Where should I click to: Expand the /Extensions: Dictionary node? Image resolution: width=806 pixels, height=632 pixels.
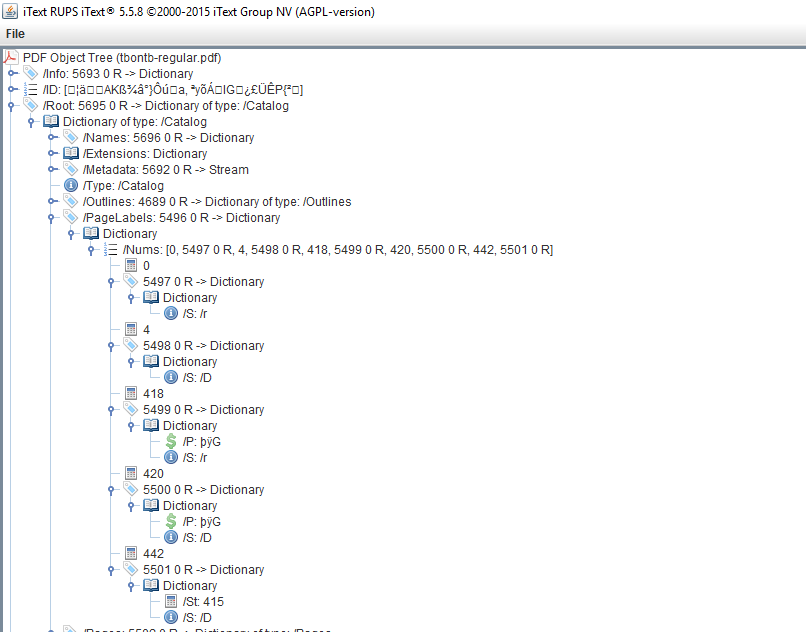click(x=51, y=153)
